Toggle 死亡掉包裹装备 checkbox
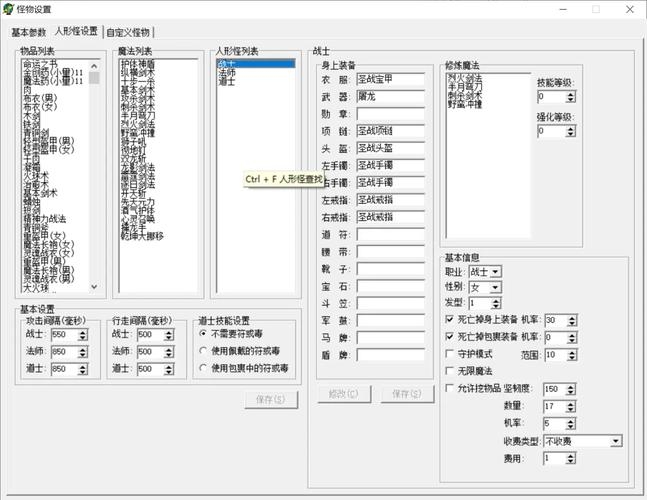Screen dimensions: 647x500 coord(450,337)
